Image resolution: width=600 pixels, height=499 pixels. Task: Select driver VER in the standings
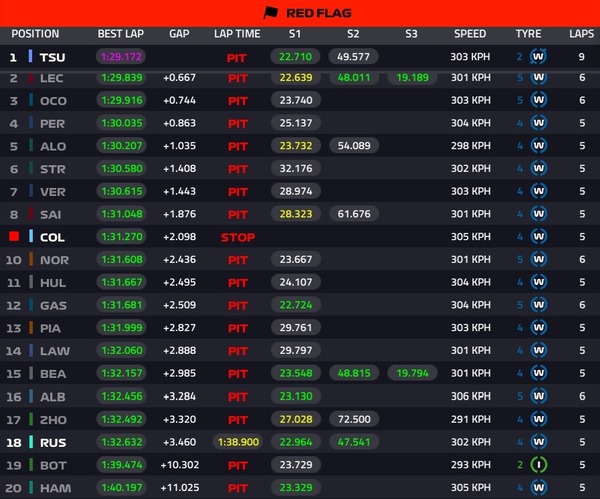pos(53,192)
